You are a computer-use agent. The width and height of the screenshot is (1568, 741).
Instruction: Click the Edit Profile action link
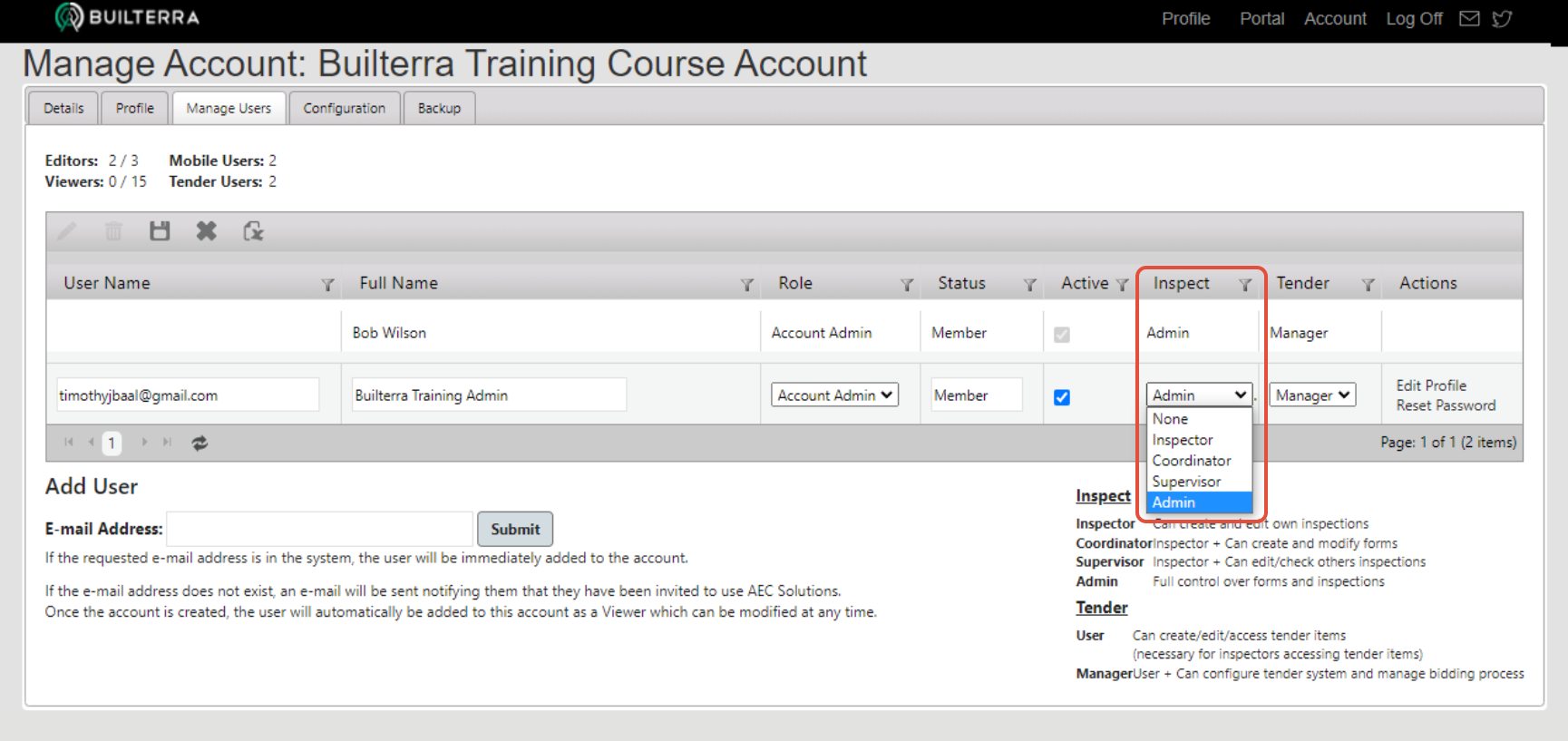point(1431,385)
